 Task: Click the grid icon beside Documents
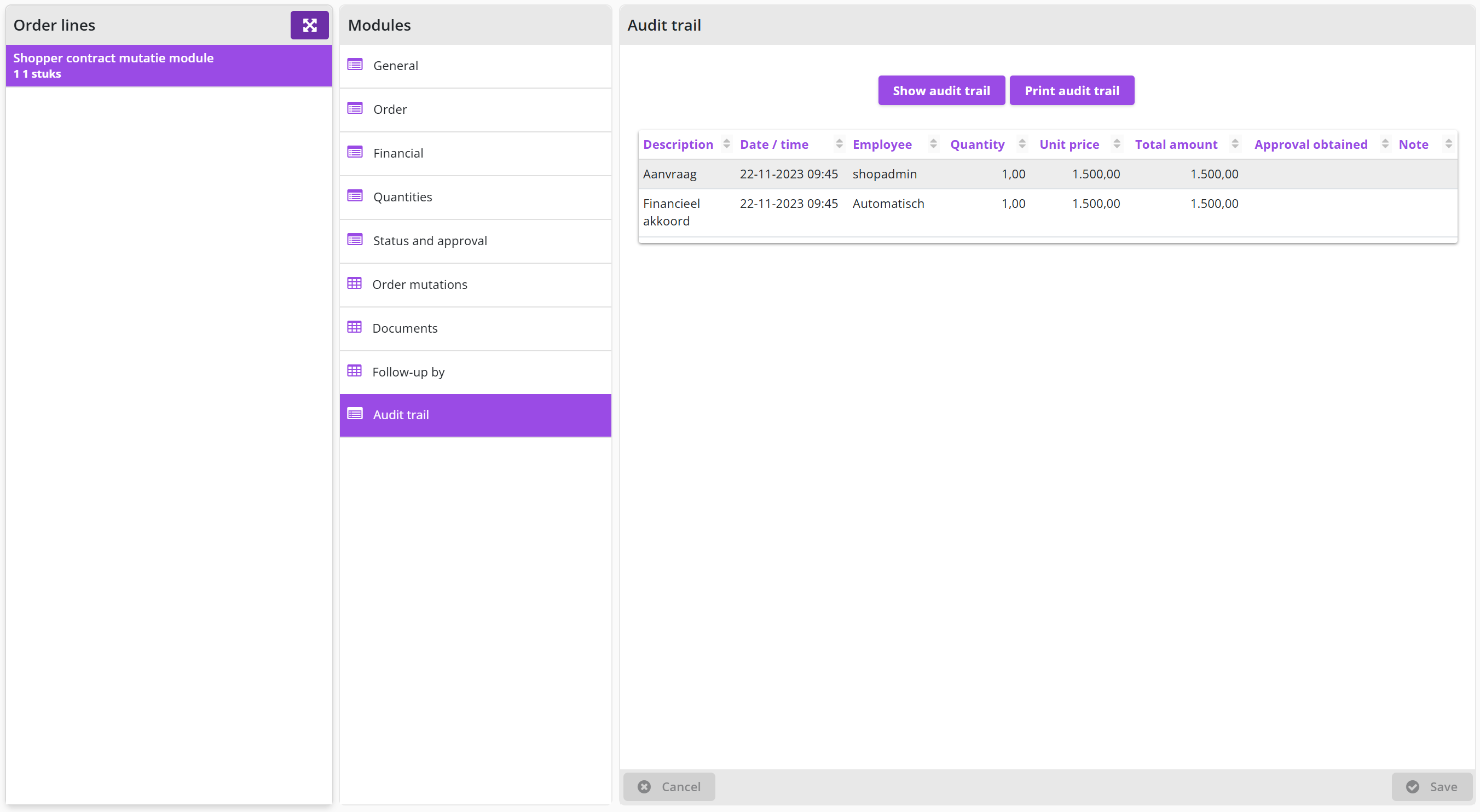[x=354, y=327]
